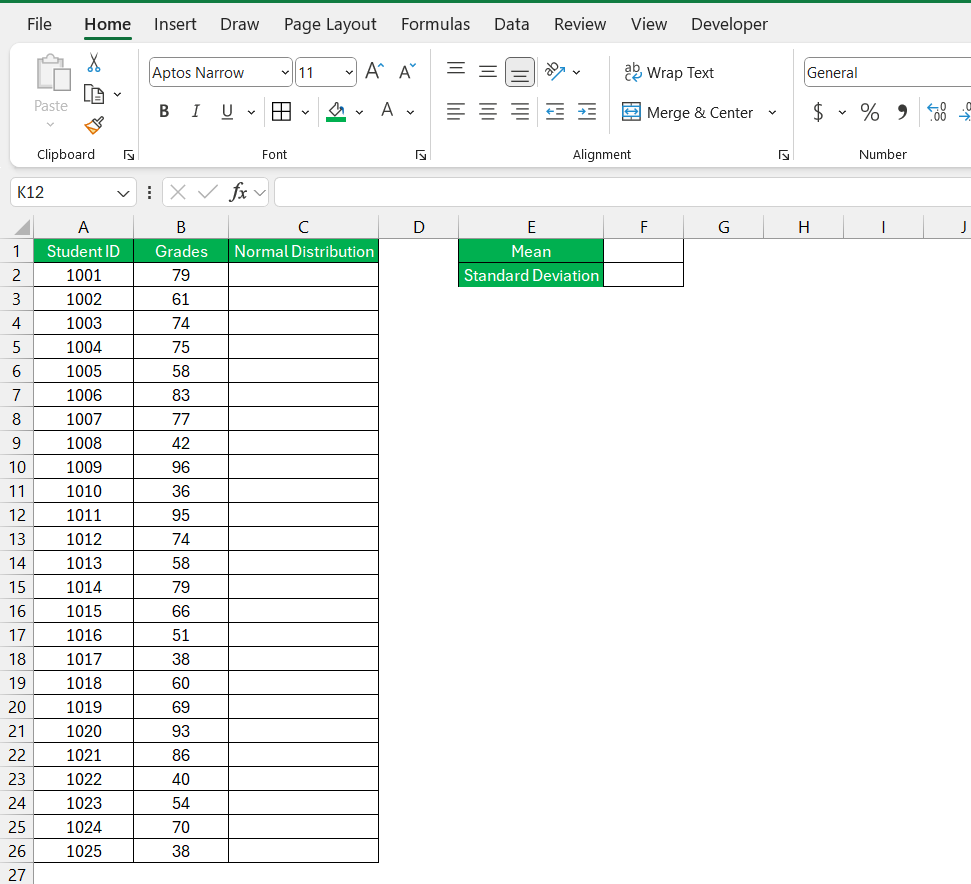Image resolution: width=971 pixels, height=884 pixels.
Task: Expand the fill color dropdown arrow
Action: point(359,112)
